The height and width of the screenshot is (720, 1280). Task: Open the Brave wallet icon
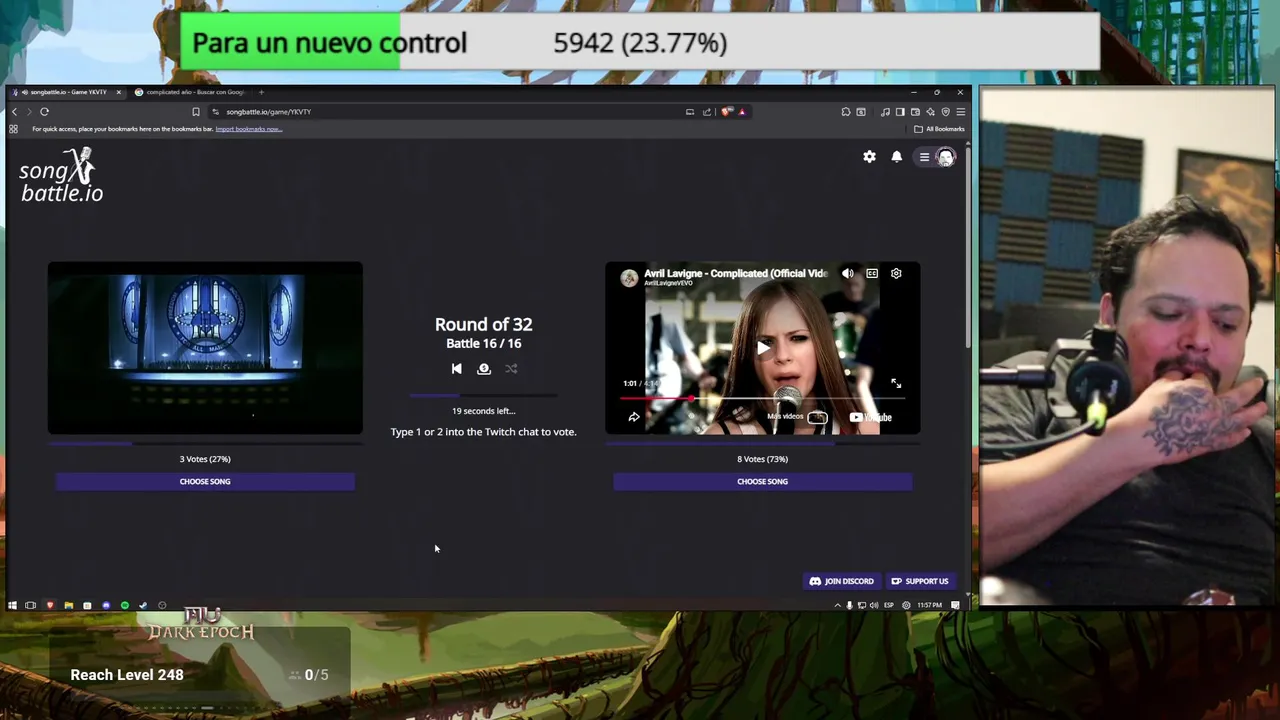coord(915,112)
